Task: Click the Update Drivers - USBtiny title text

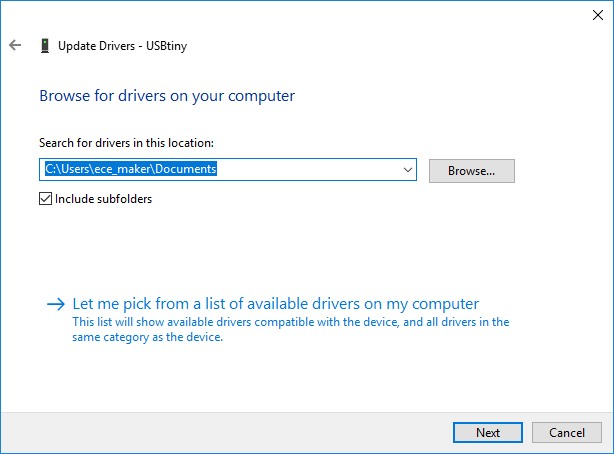Action: click(x=120, y=45)
